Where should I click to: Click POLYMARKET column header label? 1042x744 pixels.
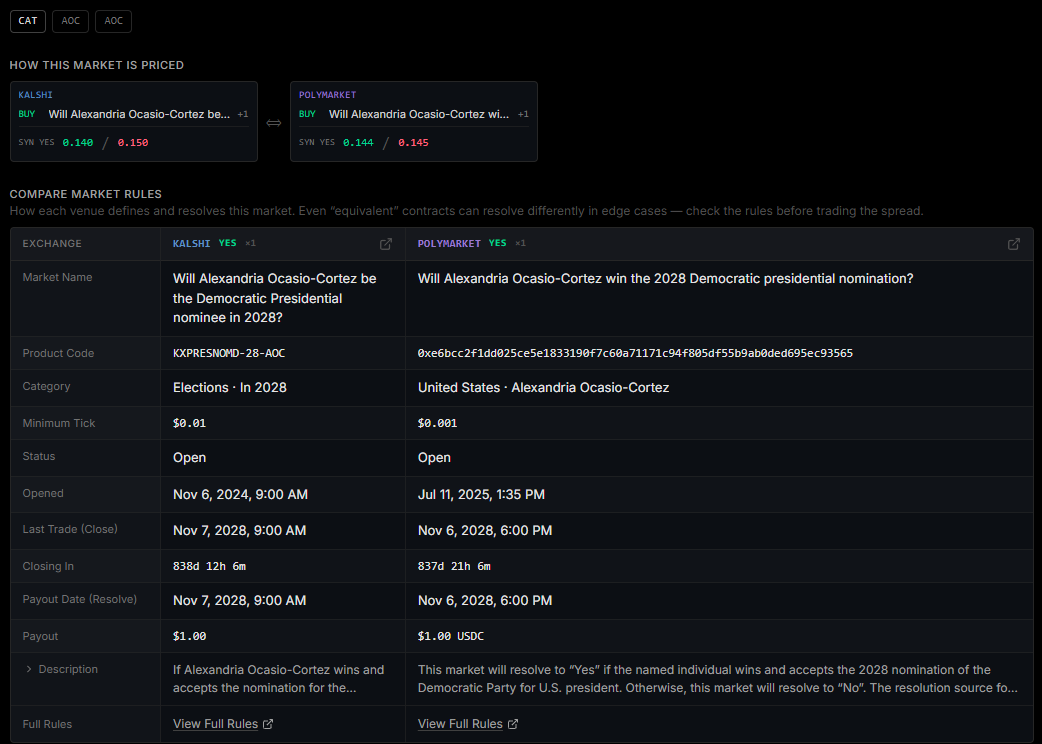(x=449, y=244)
